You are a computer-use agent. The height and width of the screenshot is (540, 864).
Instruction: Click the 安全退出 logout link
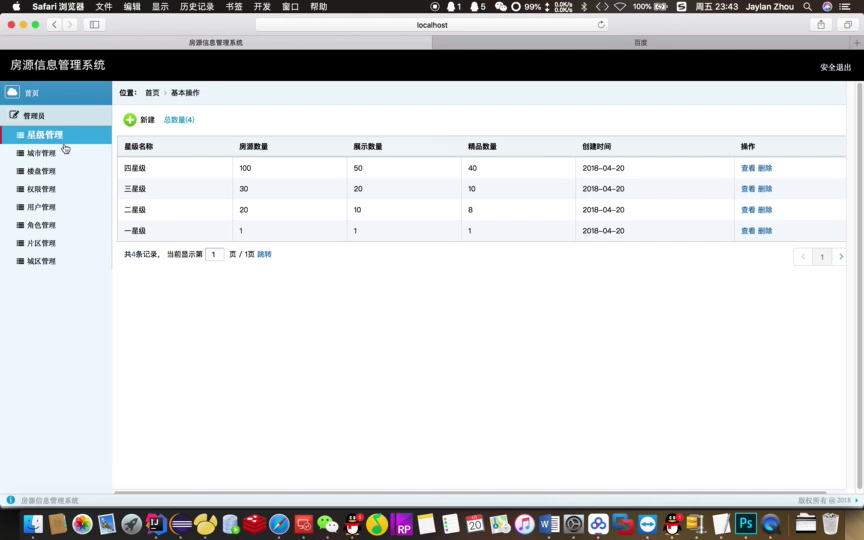pyautogui.click(x=835, y=67)
